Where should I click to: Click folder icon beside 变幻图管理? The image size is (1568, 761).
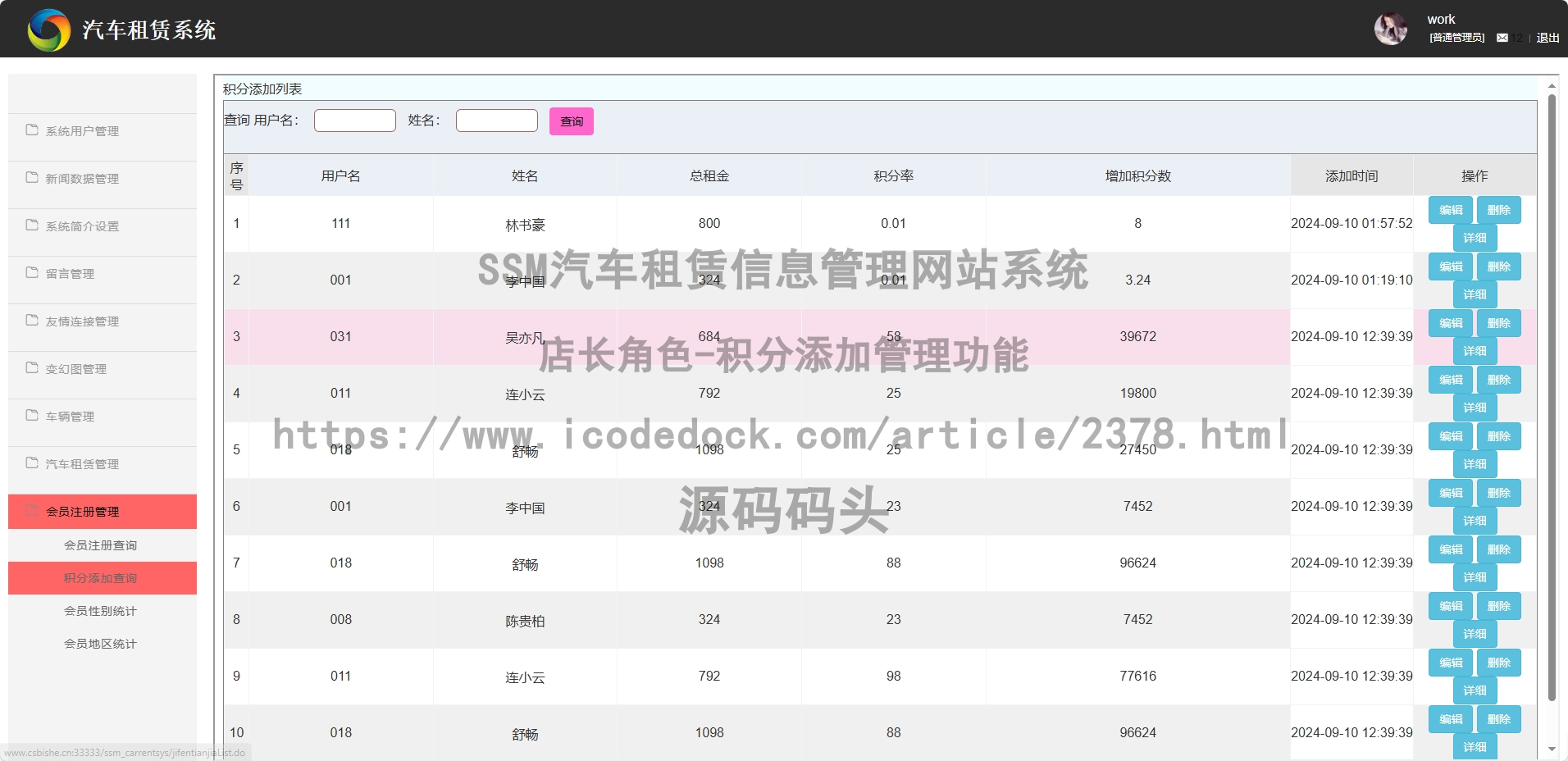[32, 367]
